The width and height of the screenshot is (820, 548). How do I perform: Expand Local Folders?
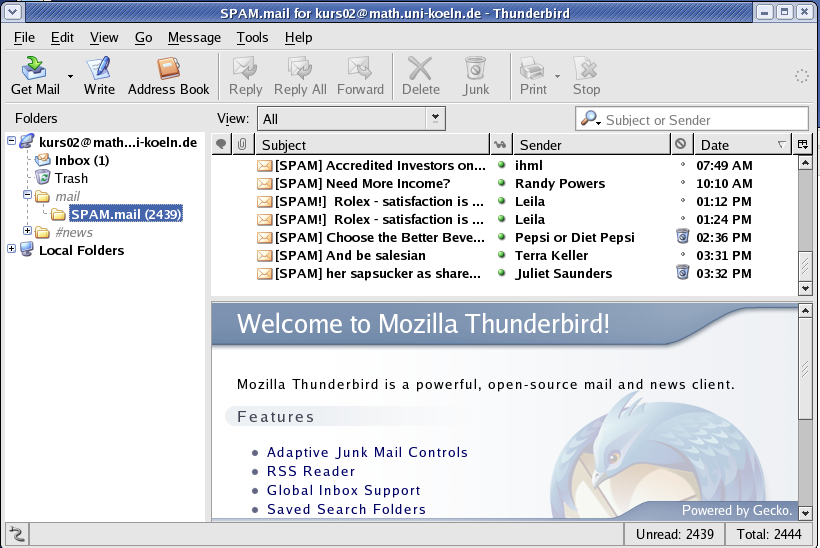point(11,248)
